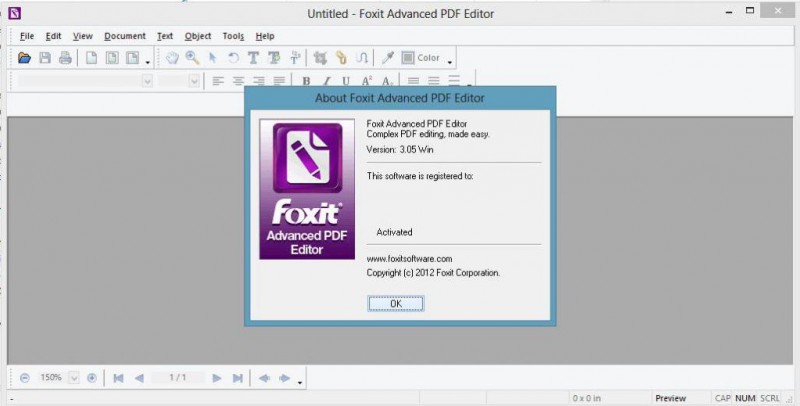Open the File menu
This screenshot has height=406, width=800.
[x=27, y=36]
